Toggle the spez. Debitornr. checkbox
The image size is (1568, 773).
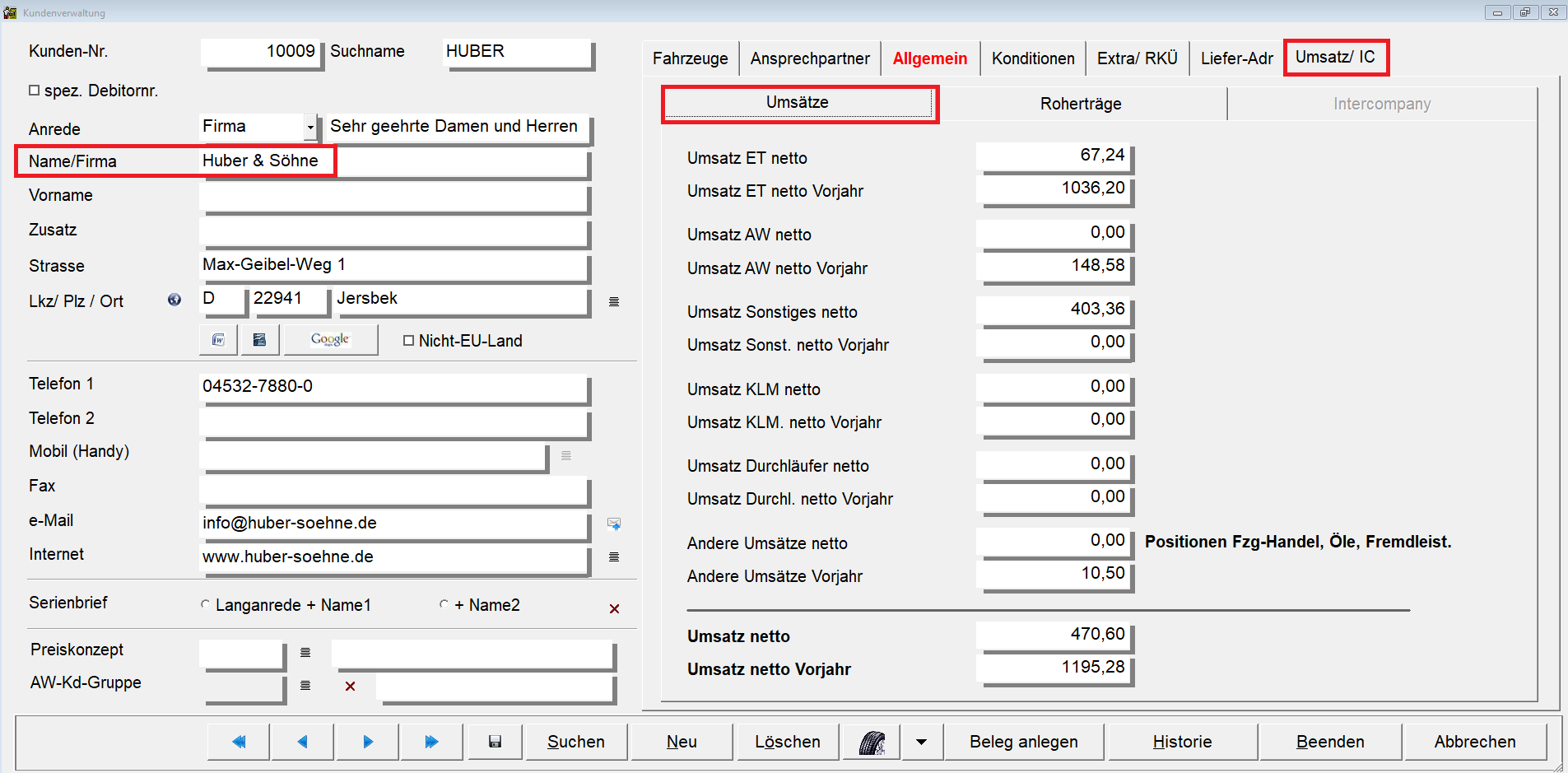coord(35,91)
